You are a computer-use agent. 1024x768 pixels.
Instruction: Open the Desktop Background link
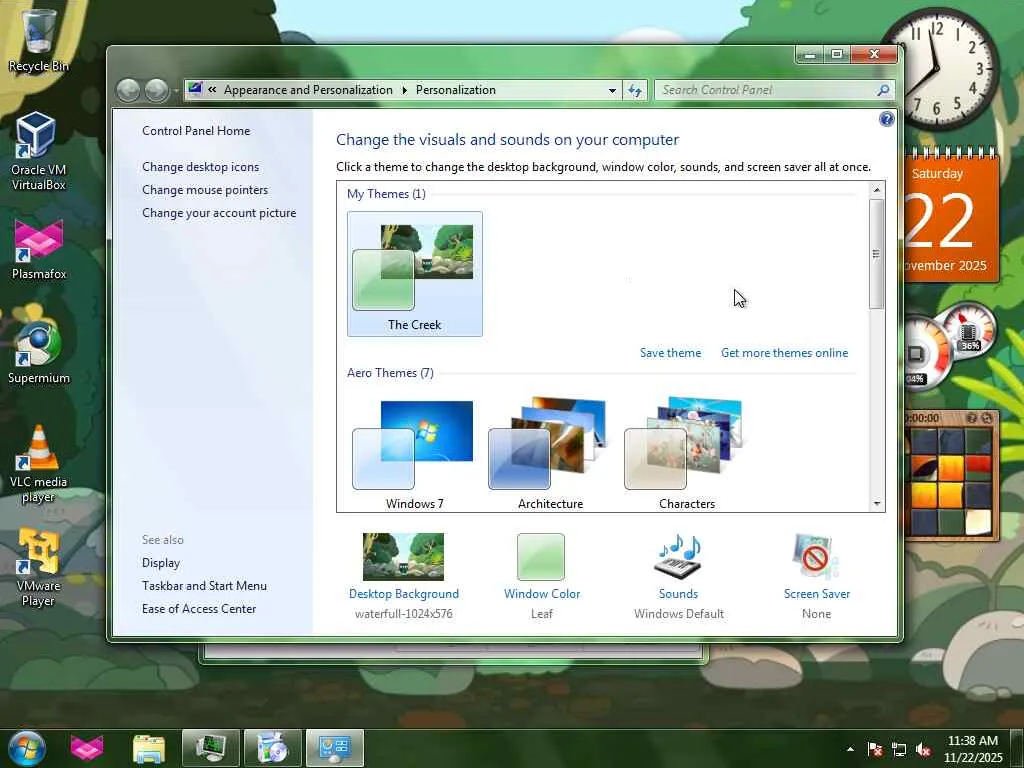coord(404,594)
